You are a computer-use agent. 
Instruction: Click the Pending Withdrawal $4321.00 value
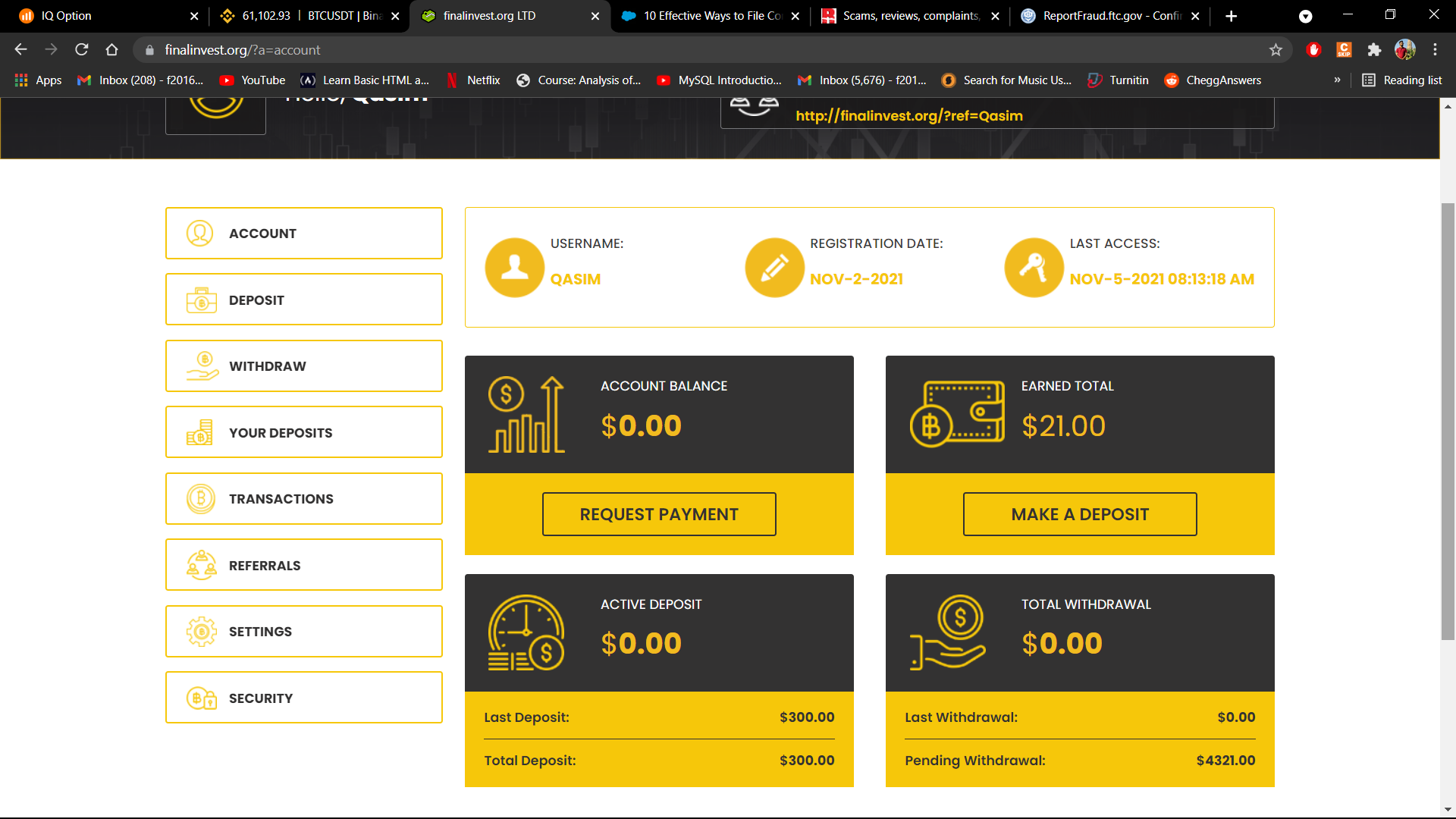click(1225, 761)
